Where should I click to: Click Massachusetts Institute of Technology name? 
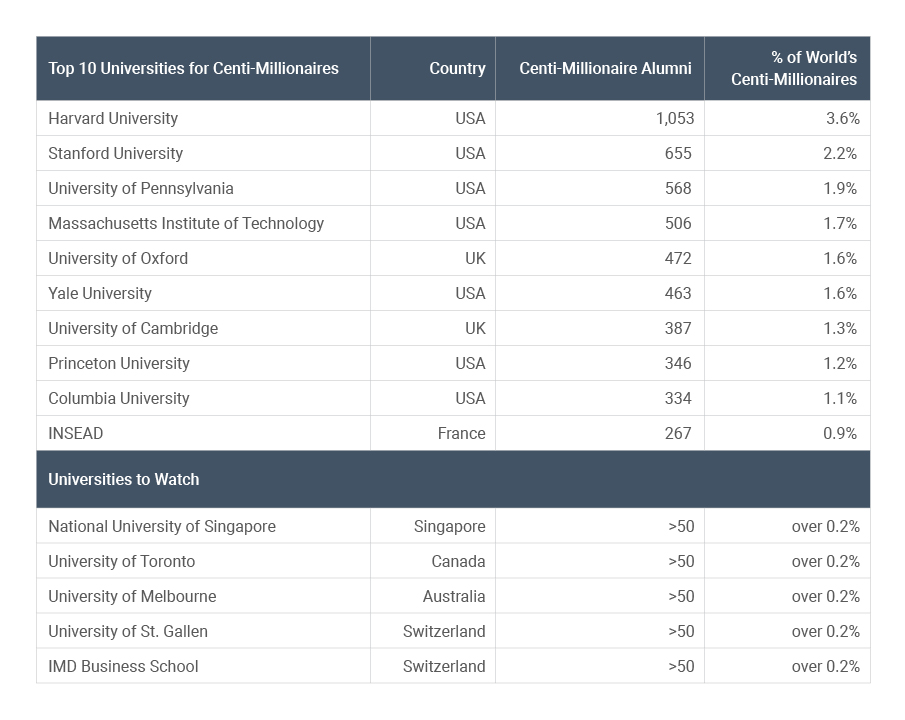pyautogui.click(x=186, y=223)
